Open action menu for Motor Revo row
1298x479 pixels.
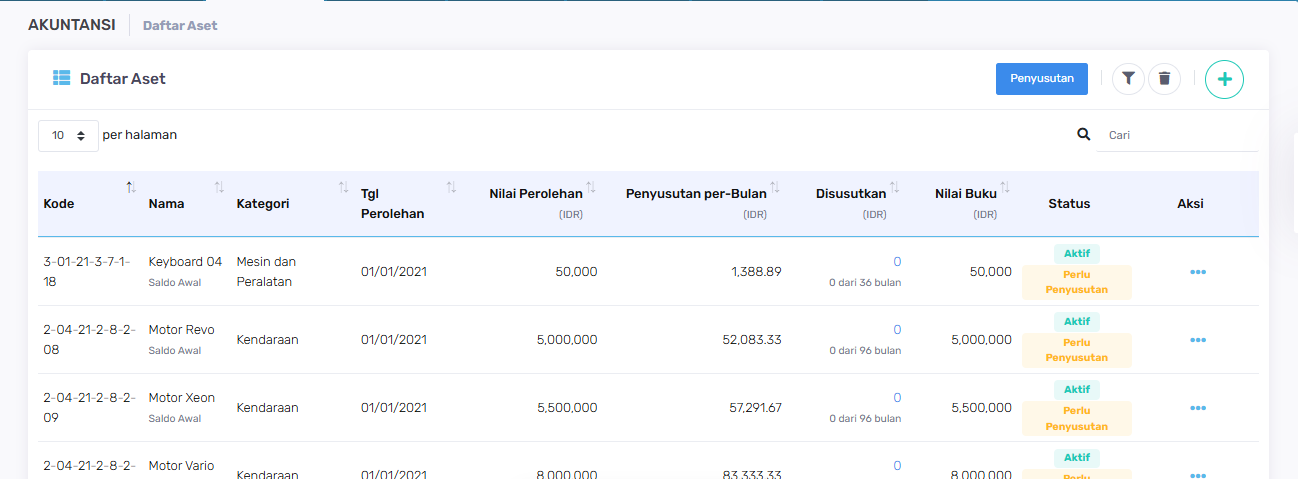pyautogui.click(x=1198, y=340)
